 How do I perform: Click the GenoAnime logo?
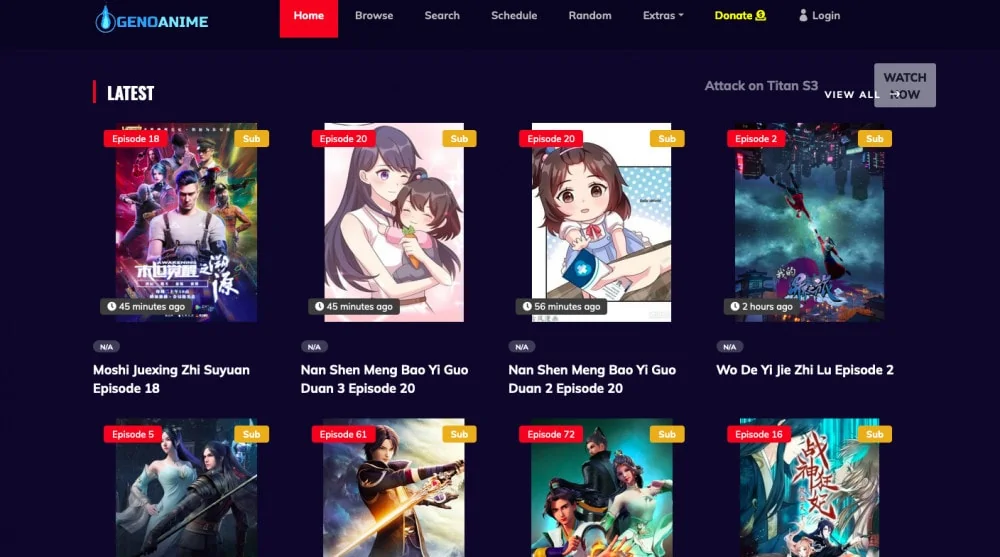point(152,20)
